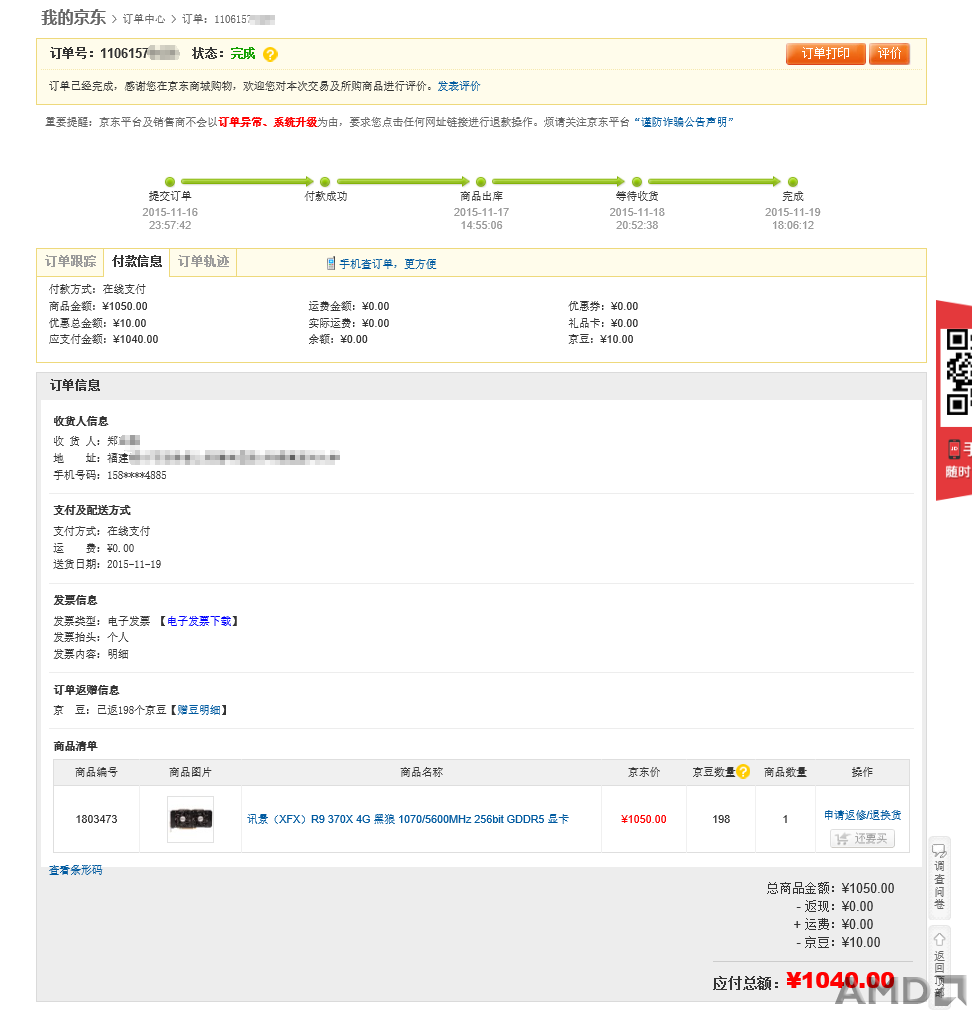Click the 发票抬头: 个人 text
972x1011 pixels.
tap(92, 638)
